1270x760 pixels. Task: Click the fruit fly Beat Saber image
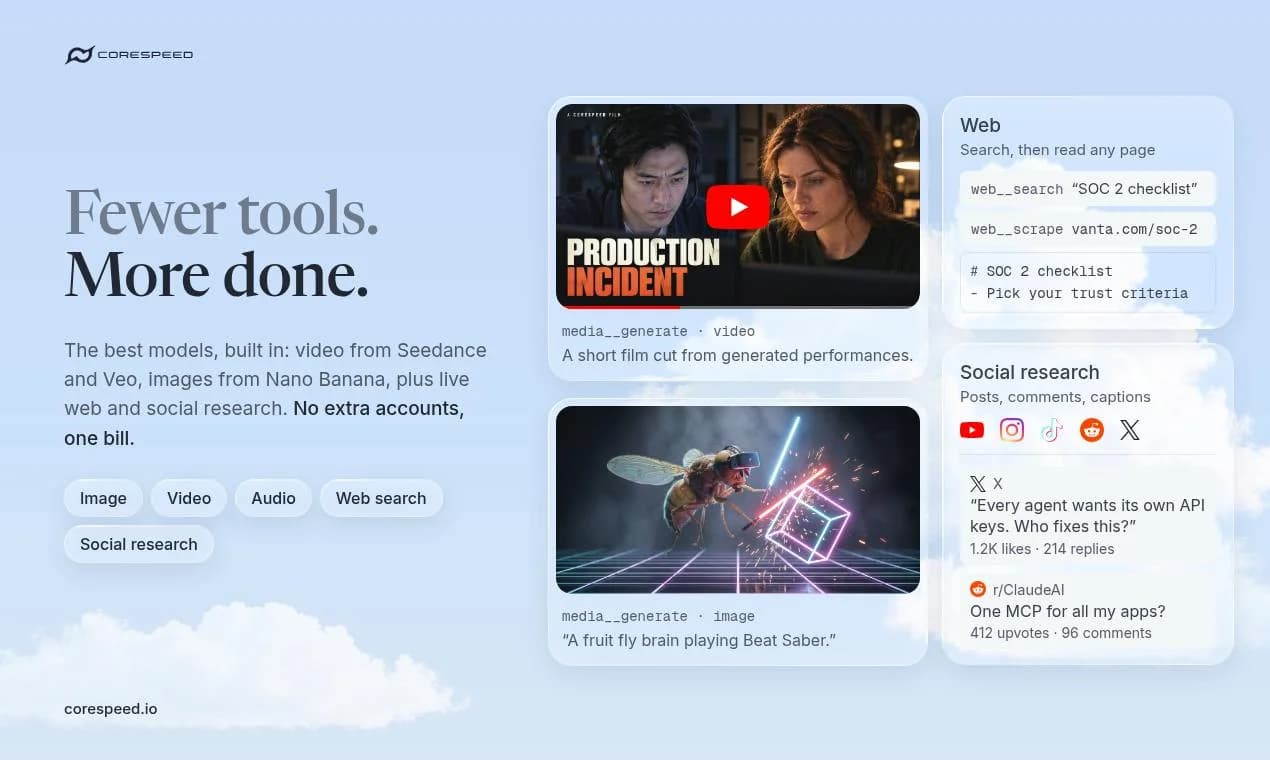[738, 499]
